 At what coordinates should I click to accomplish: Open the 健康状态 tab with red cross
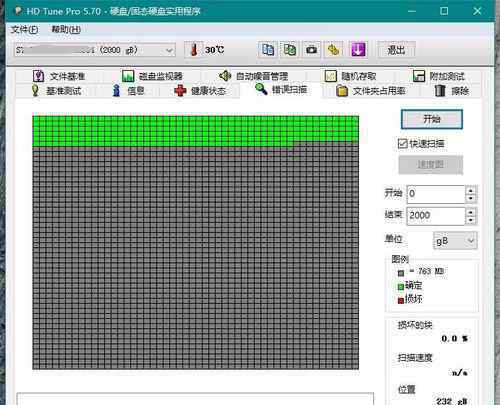200,90
